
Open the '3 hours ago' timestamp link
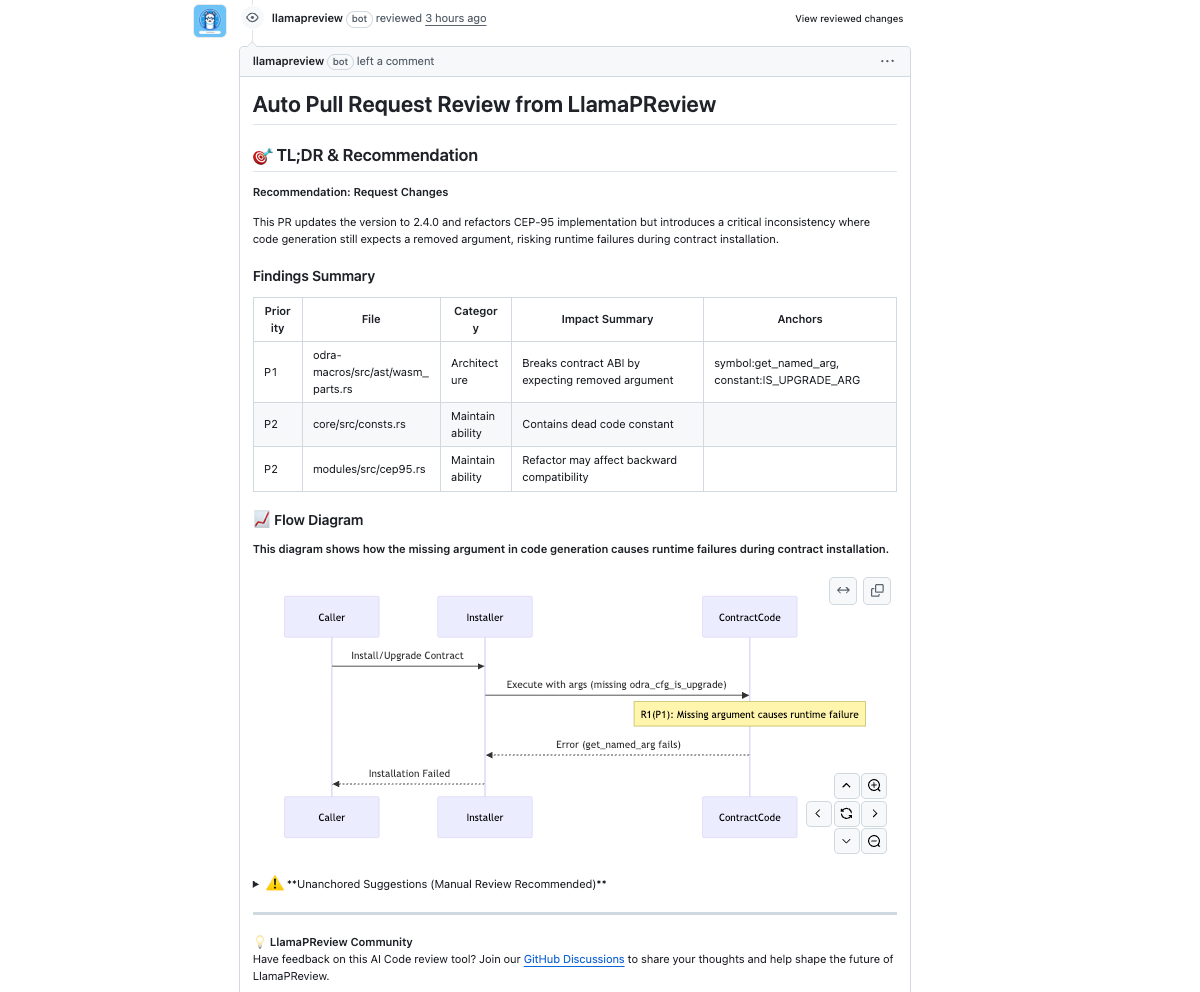point(455,19)
